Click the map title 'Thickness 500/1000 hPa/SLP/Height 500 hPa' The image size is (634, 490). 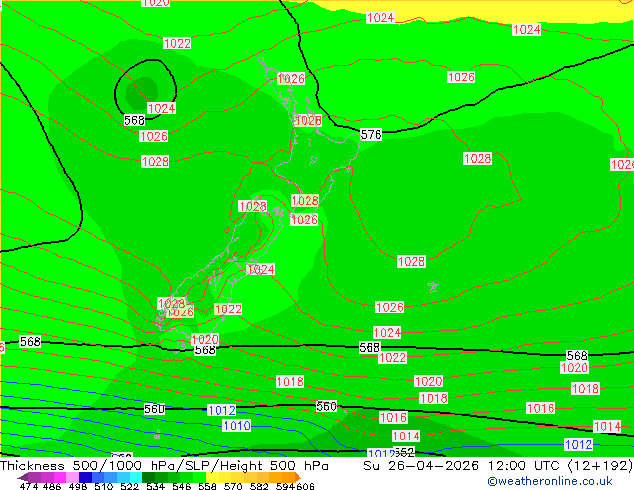pos(164,466)
